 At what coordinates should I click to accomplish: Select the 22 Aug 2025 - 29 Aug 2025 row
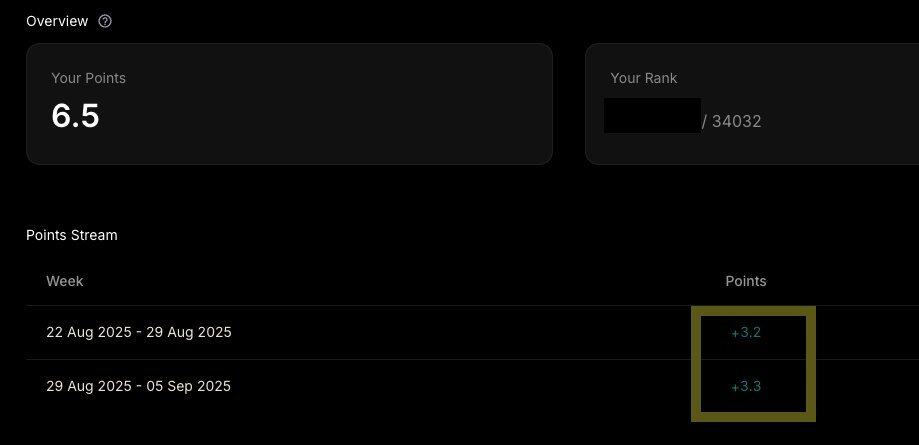click(x=472, y=332)
